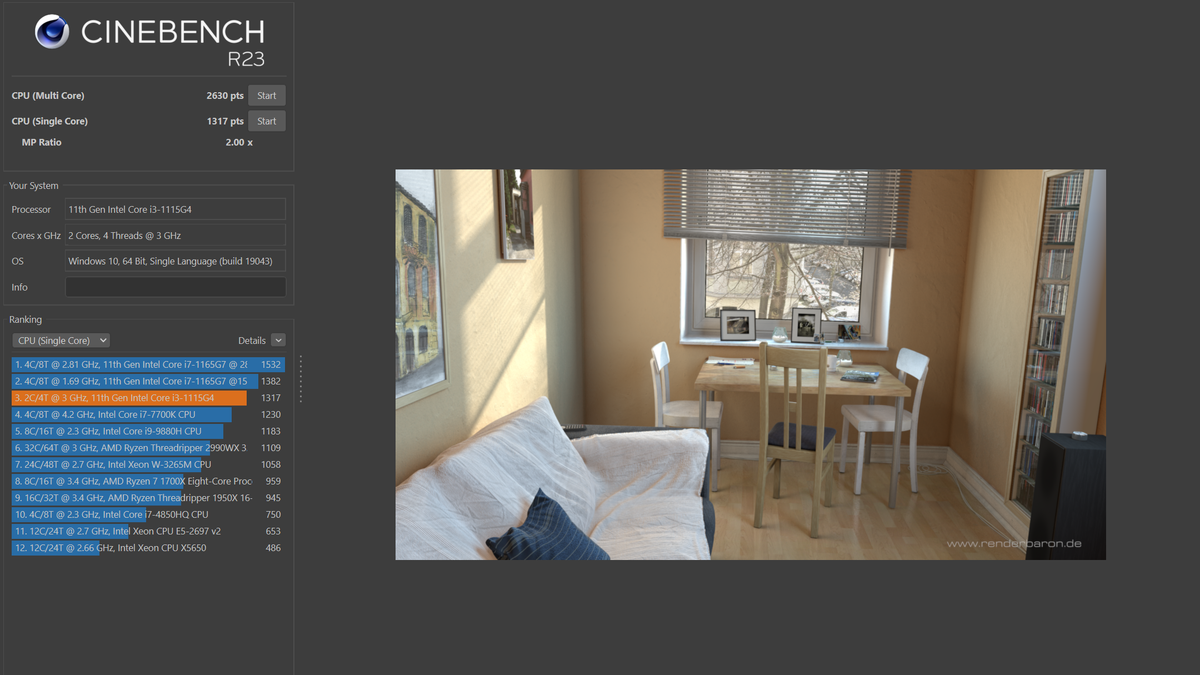Click the Cinebench logo icon
Viewport: 1200px width, 675px height.
[52, 32]
